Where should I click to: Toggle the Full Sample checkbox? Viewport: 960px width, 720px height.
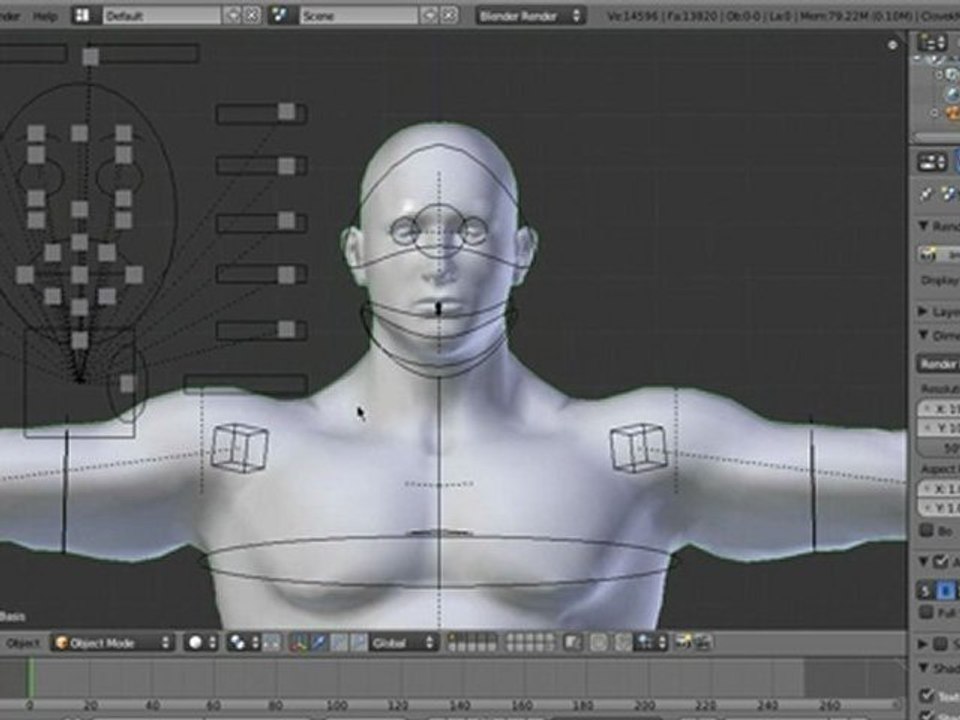927,612
